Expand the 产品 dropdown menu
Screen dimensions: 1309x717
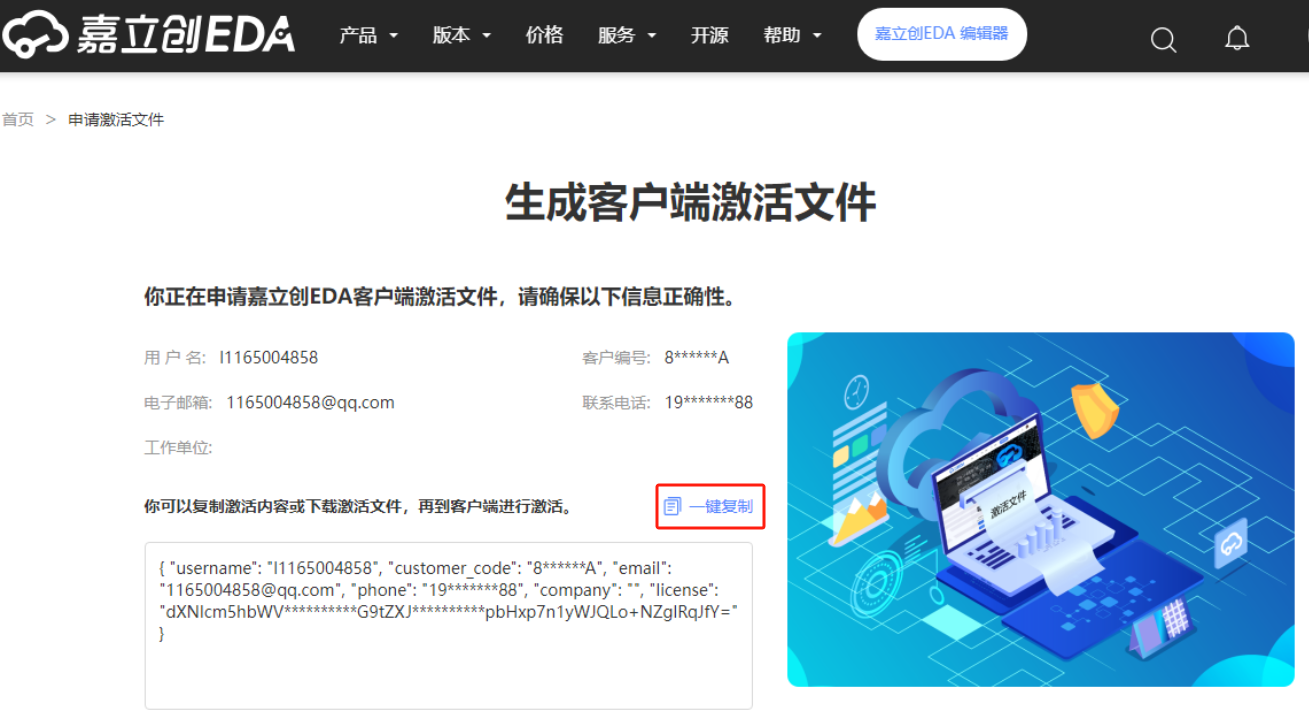click(368, 35)
